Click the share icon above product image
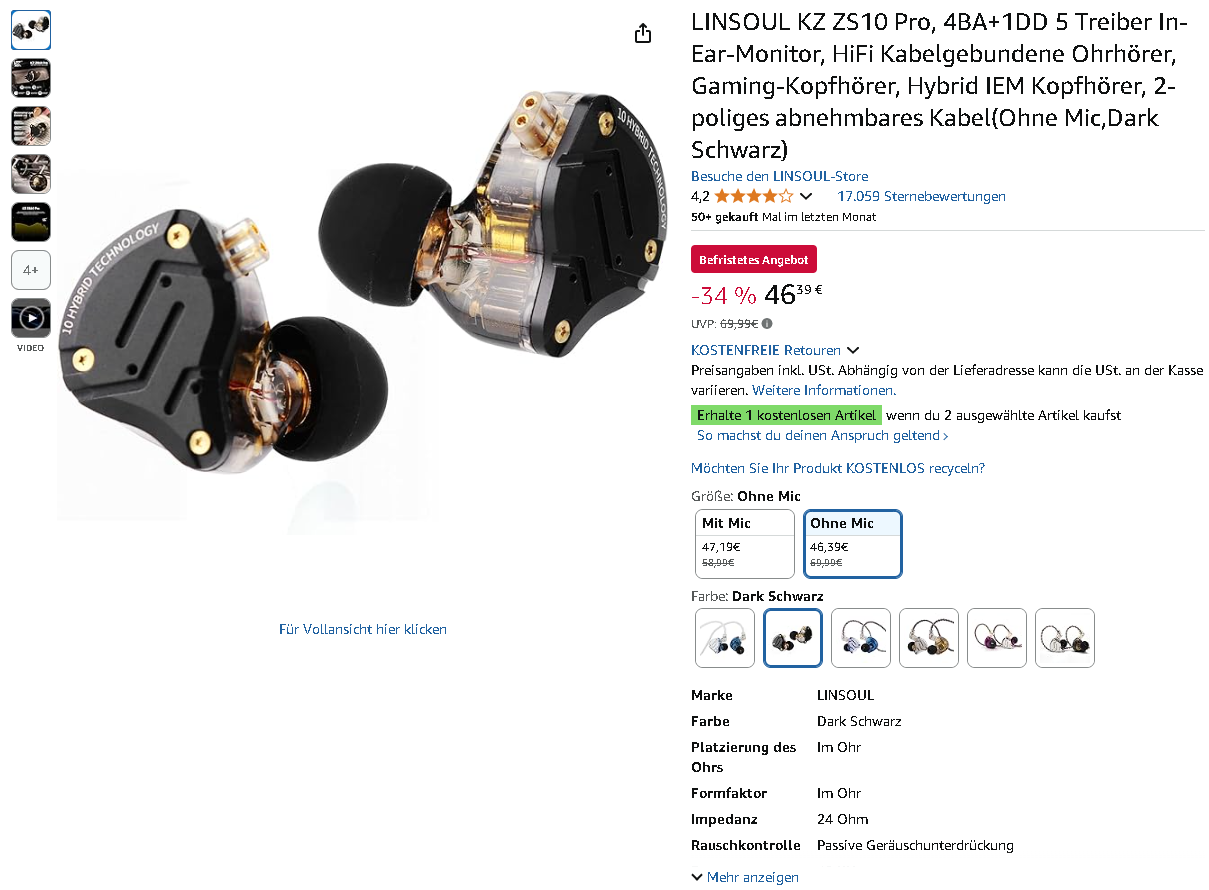 [643, 33]
